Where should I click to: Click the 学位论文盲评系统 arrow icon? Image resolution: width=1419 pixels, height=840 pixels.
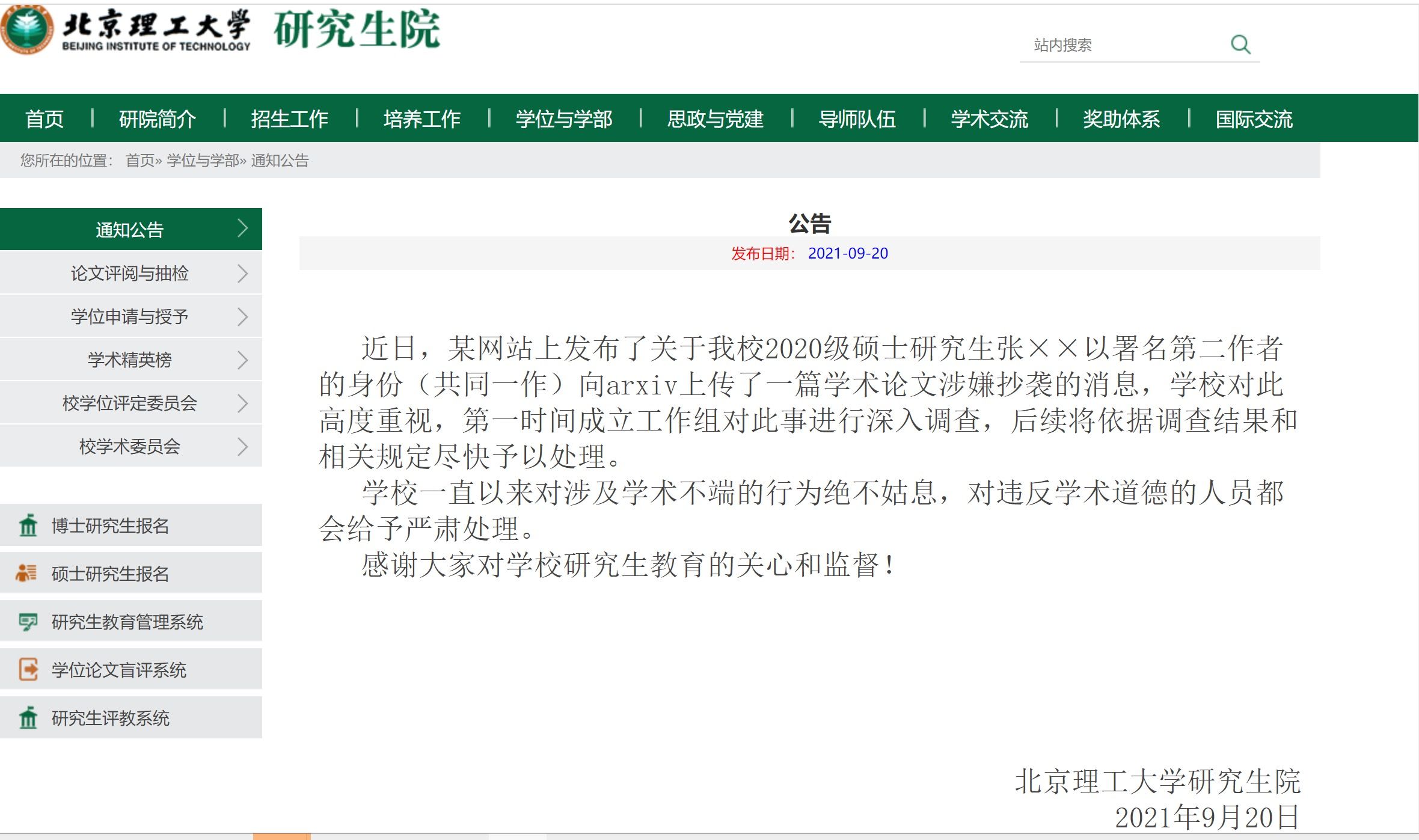pos(28,669)
